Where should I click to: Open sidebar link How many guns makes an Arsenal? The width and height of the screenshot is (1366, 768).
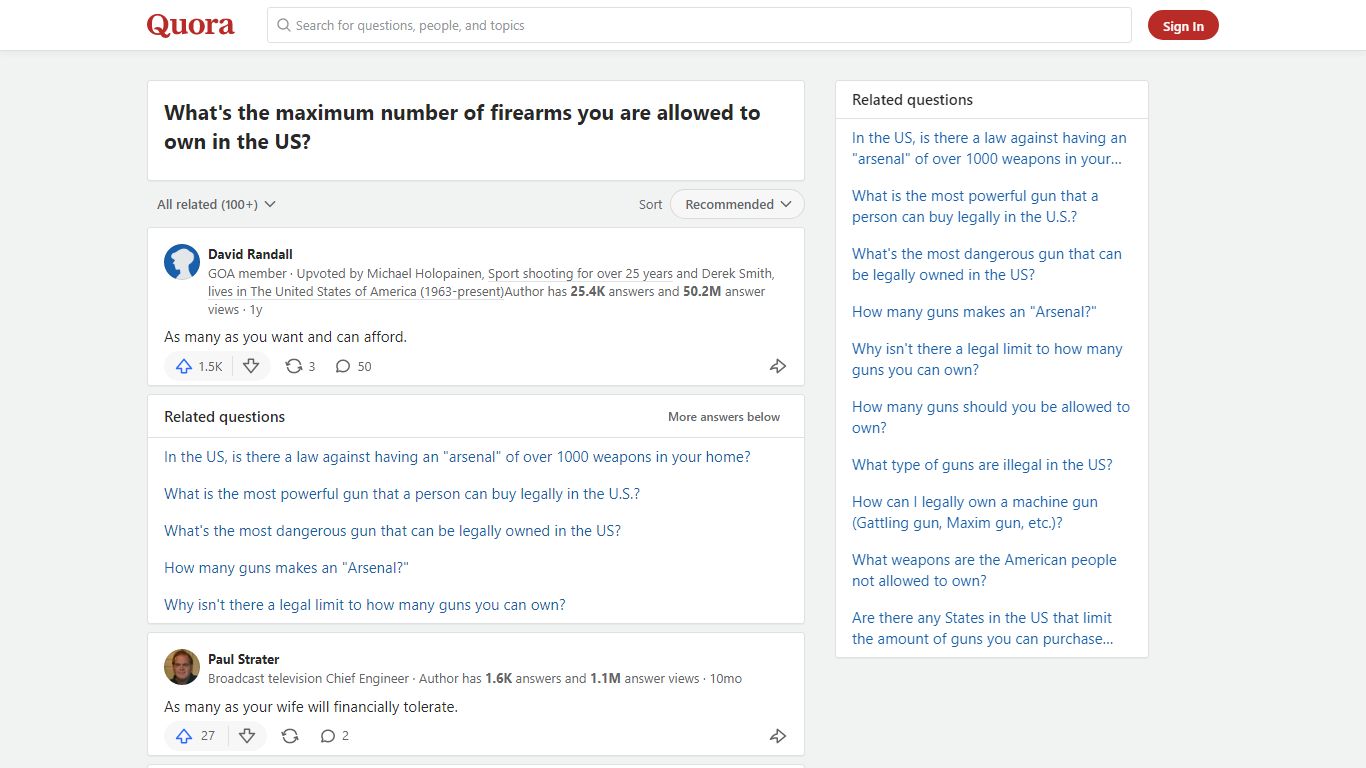tap(974, 312)
